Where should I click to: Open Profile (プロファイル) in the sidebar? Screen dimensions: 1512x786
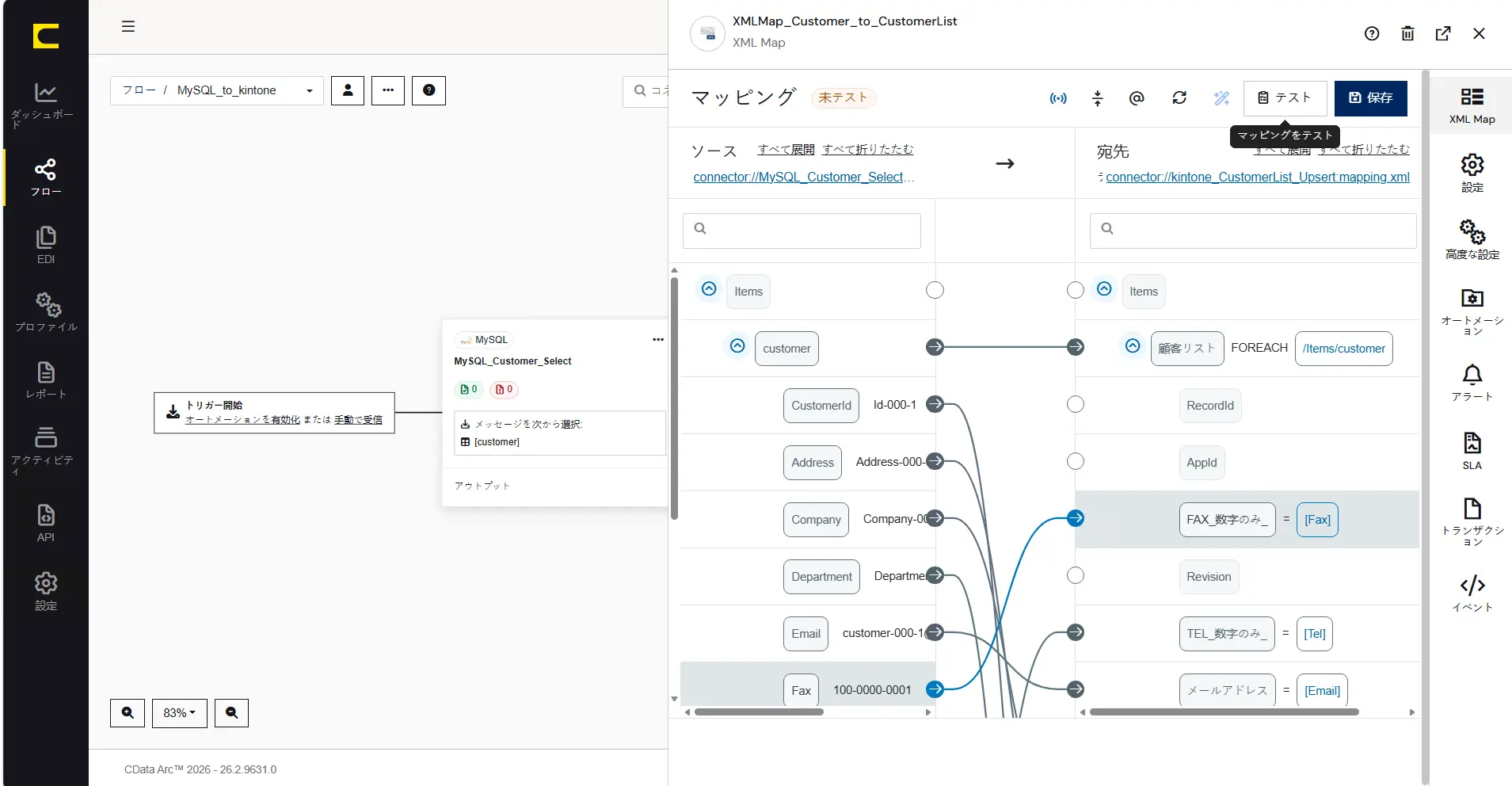(x=45, y=312)
